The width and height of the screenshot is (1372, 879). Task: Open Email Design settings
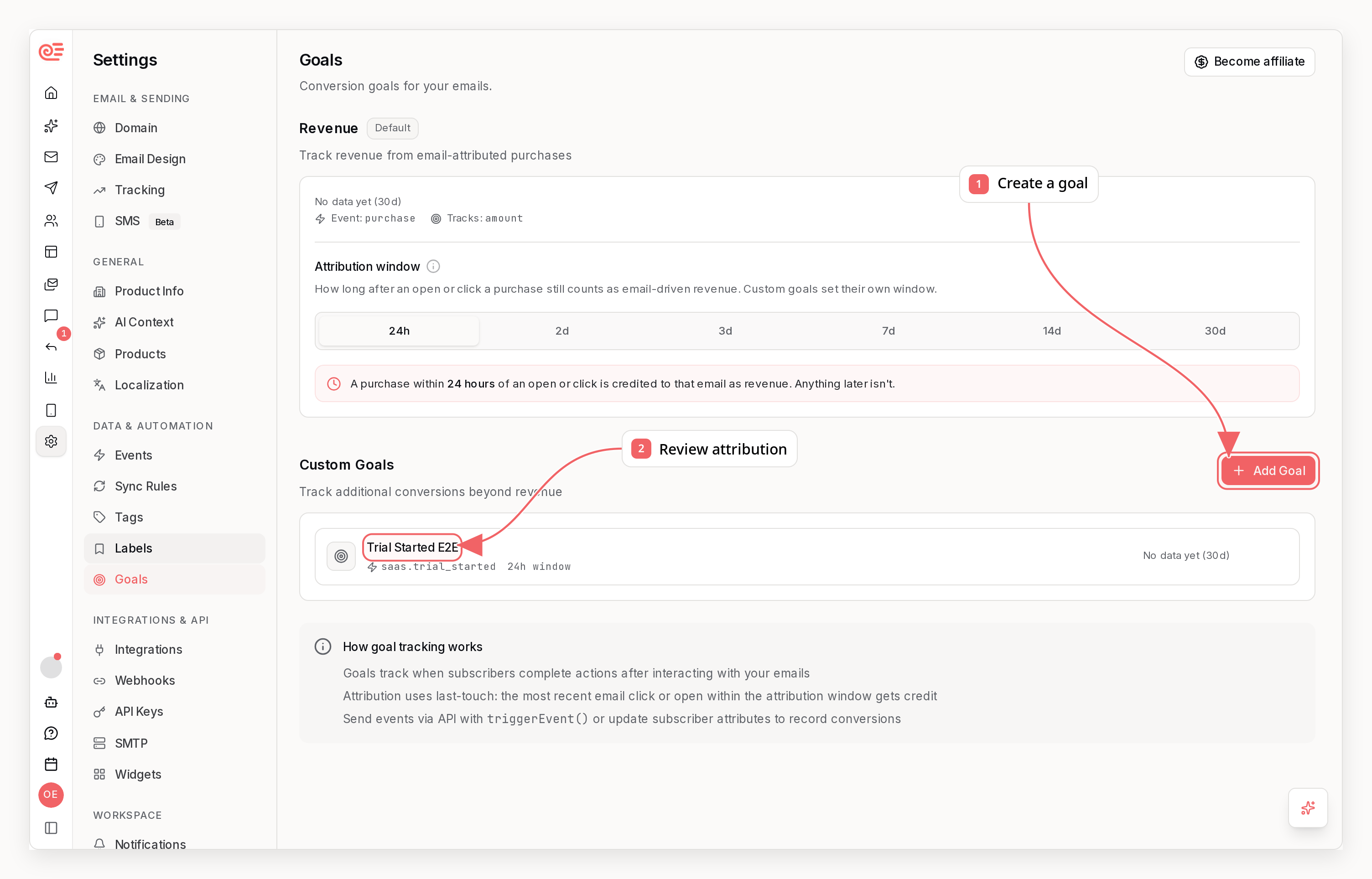(175, 159)
